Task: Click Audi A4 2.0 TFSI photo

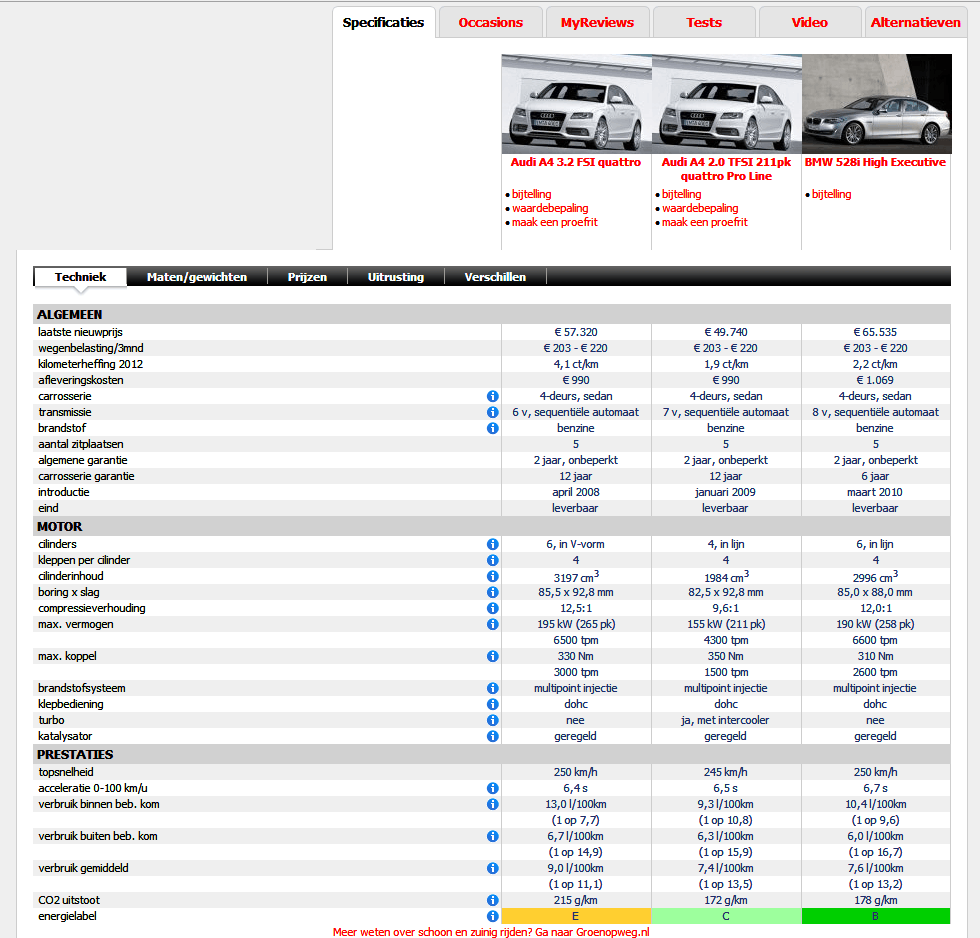Action: pyautogui.click(x=727, y=104)
